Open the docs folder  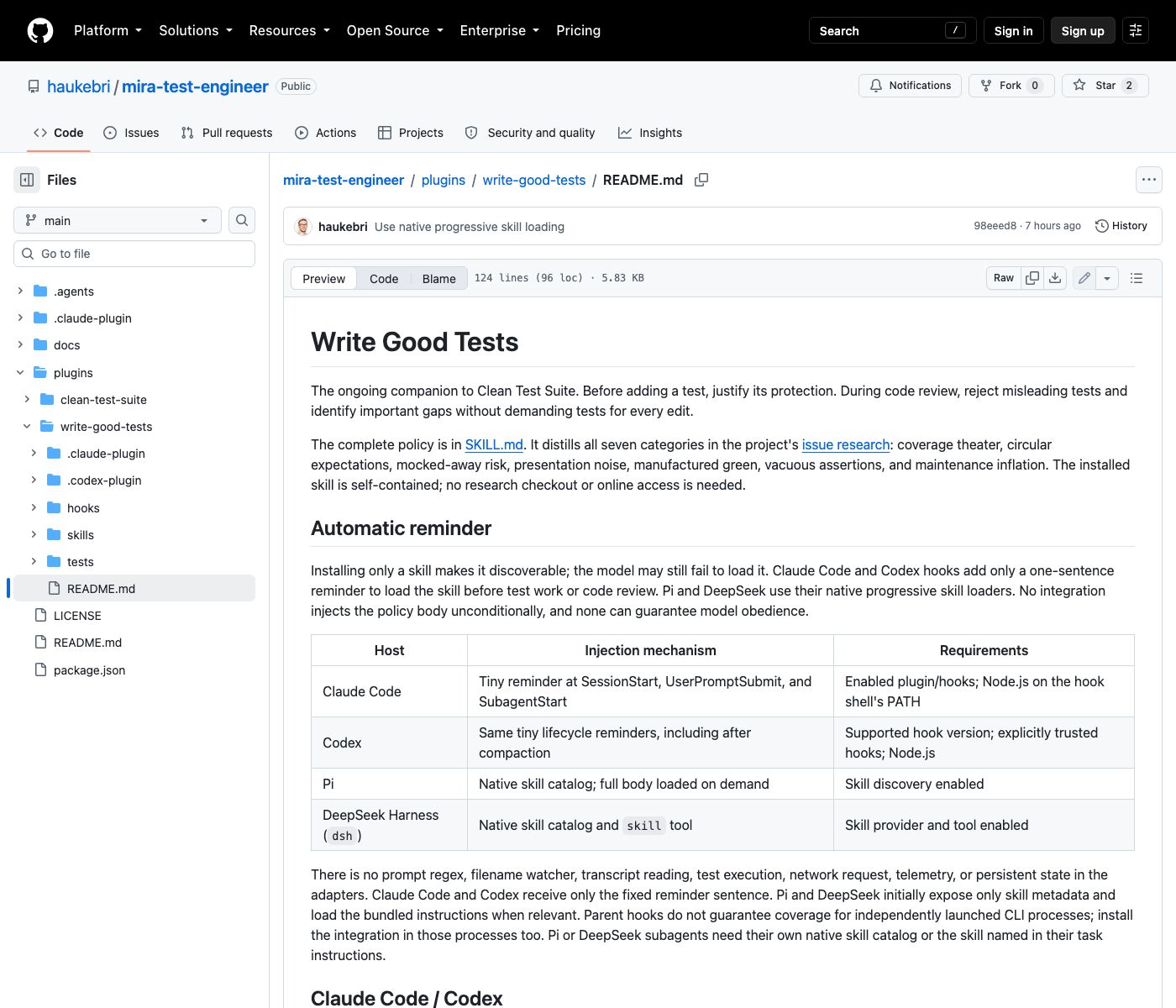coord(67,345)
